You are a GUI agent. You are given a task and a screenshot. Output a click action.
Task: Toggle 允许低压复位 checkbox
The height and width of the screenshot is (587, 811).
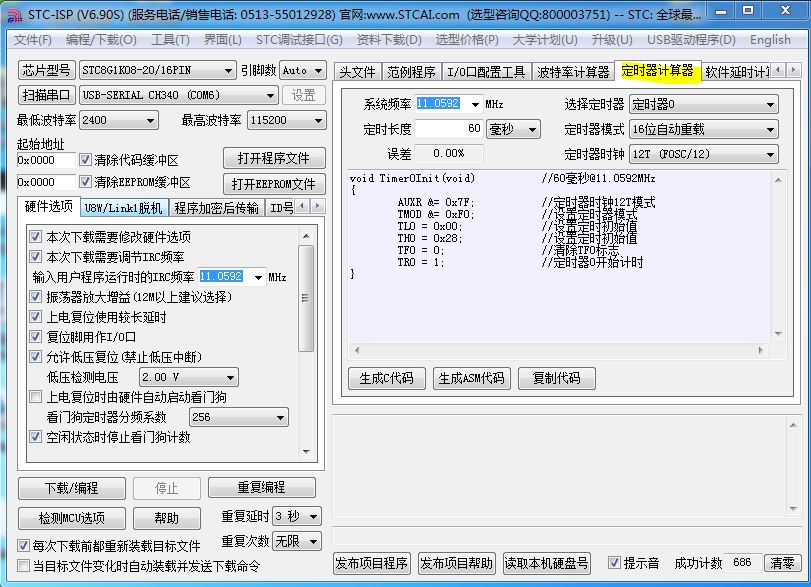(35, 356)
